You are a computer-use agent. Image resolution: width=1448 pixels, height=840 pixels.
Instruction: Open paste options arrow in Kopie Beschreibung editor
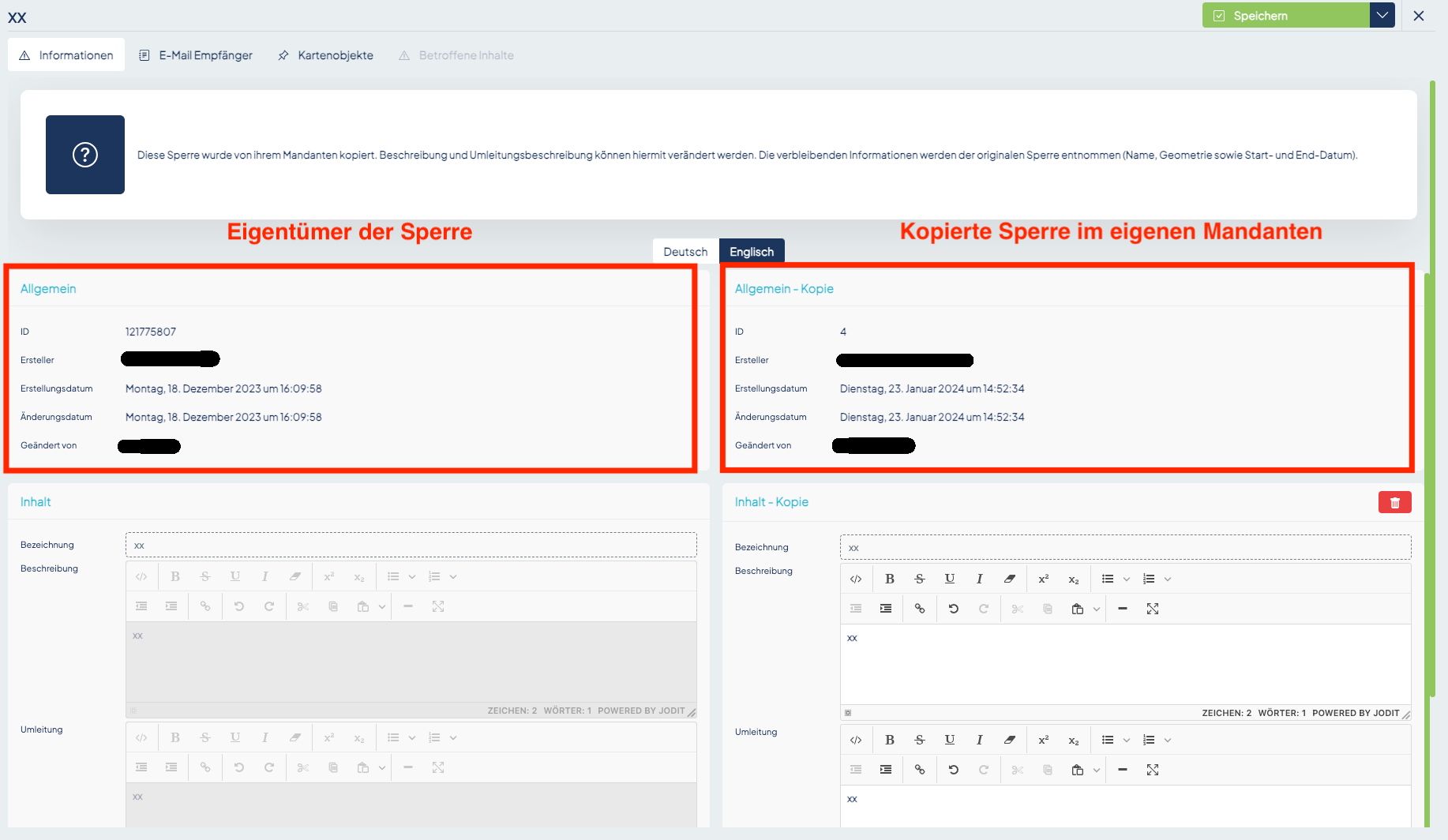click(1097, 609)
